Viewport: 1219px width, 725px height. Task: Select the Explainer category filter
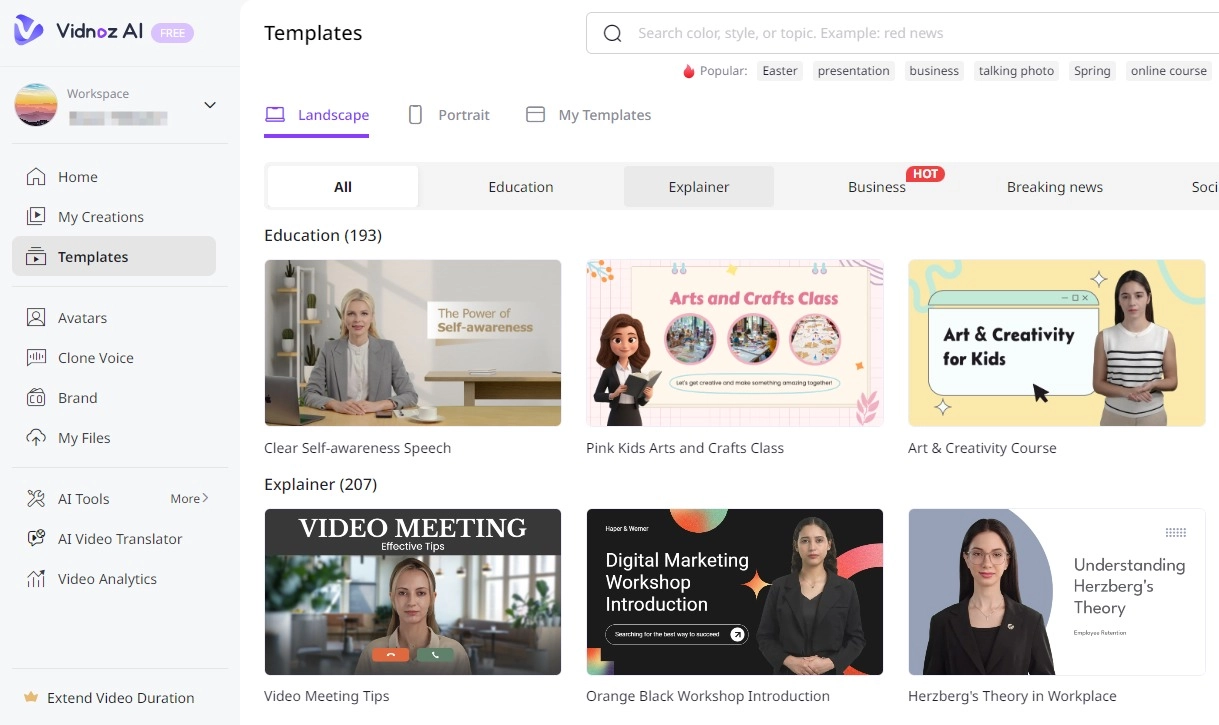pos(698,187)
